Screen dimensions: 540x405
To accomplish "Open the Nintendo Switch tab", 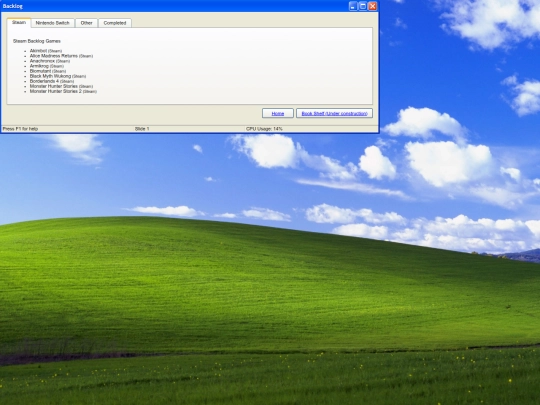I will click(52, 23).
